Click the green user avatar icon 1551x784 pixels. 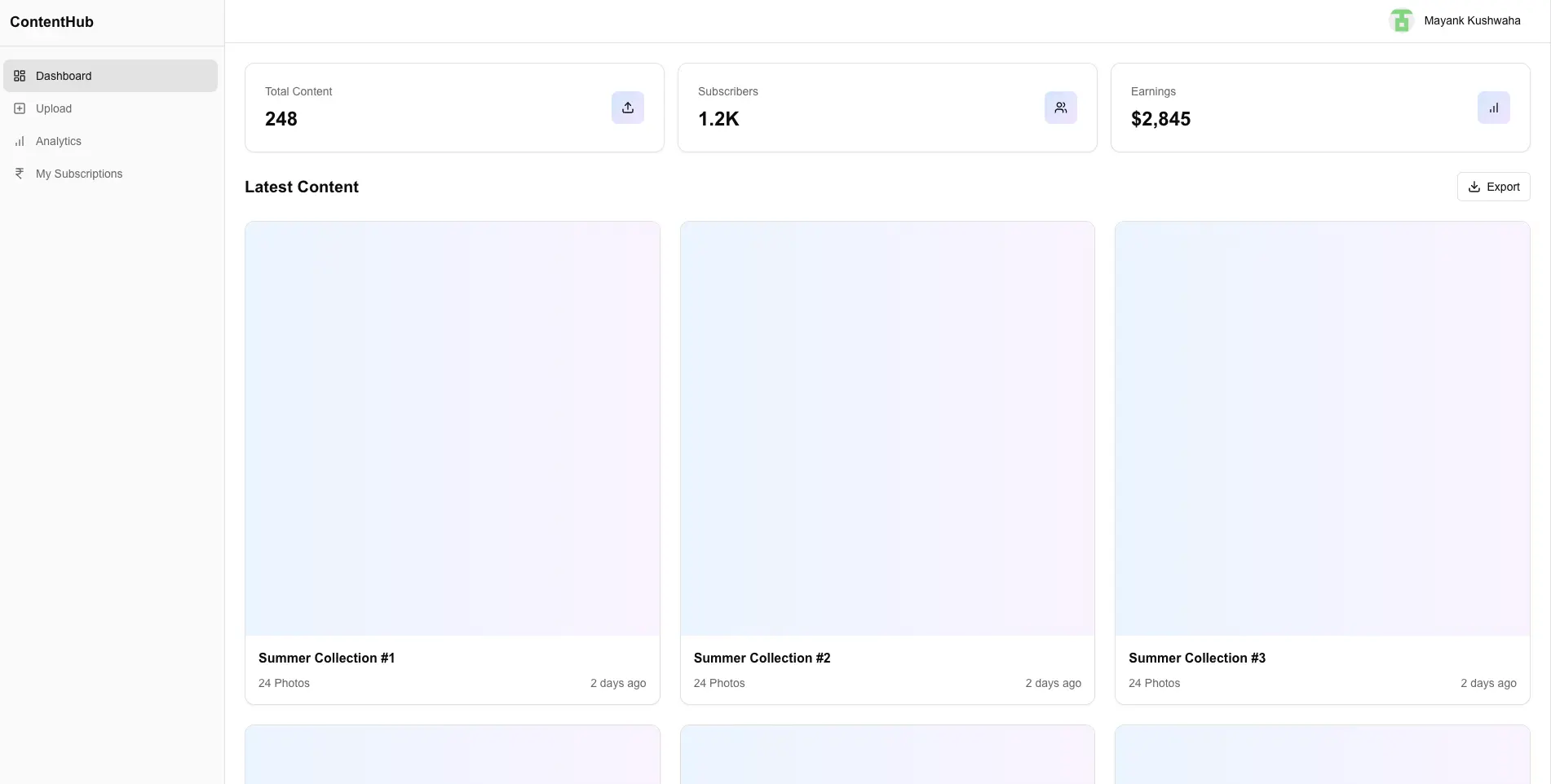(x=1401, y=20)
